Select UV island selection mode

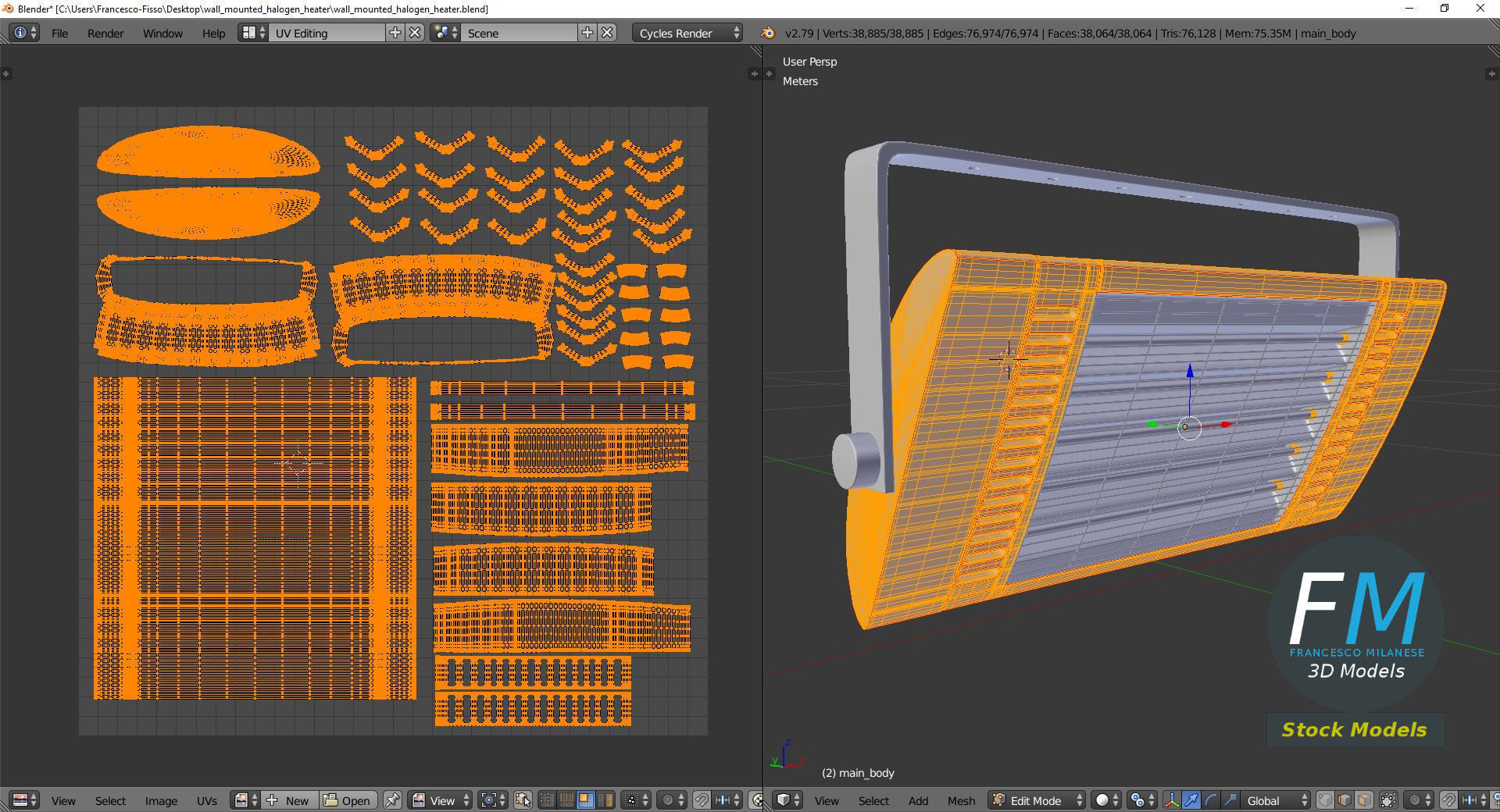coord(605,800)
